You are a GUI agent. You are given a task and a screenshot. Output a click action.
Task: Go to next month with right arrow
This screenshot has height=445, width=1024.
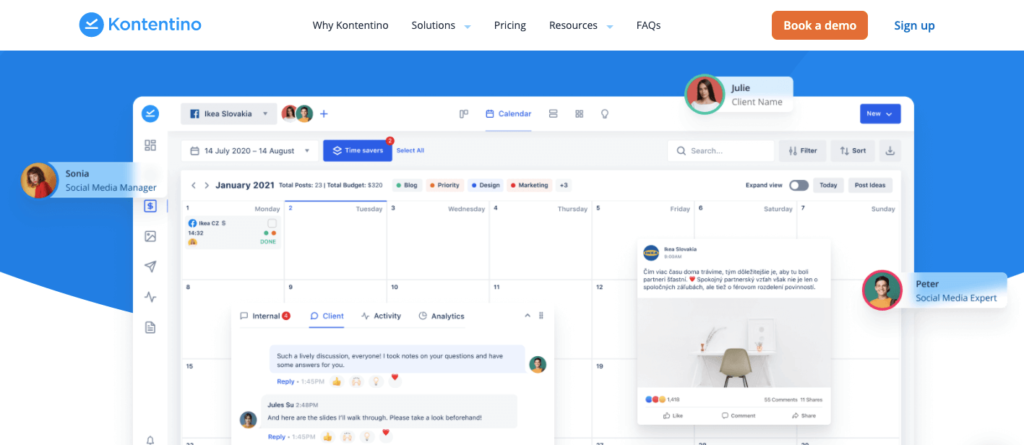(206, 186)
